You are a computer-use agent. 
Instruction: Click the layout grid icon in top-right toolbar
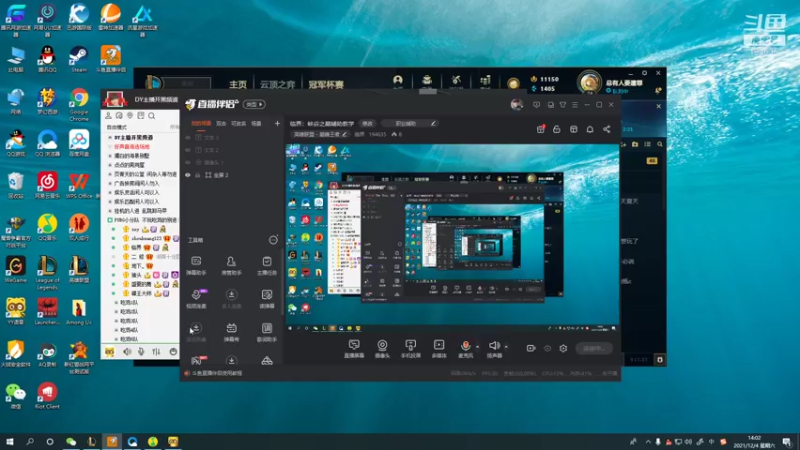coord(573,130)
